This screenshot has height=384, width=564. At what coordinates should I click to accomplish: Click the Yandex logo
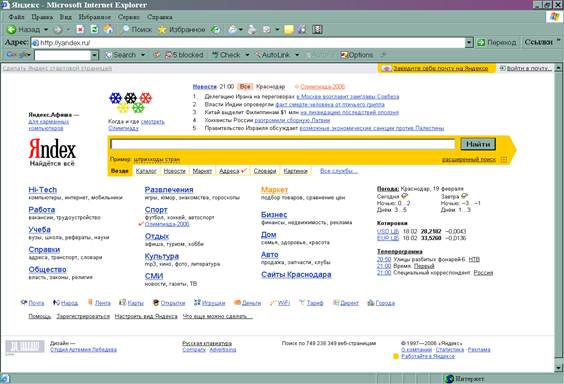pyautogui.click(x=52, y=149)
